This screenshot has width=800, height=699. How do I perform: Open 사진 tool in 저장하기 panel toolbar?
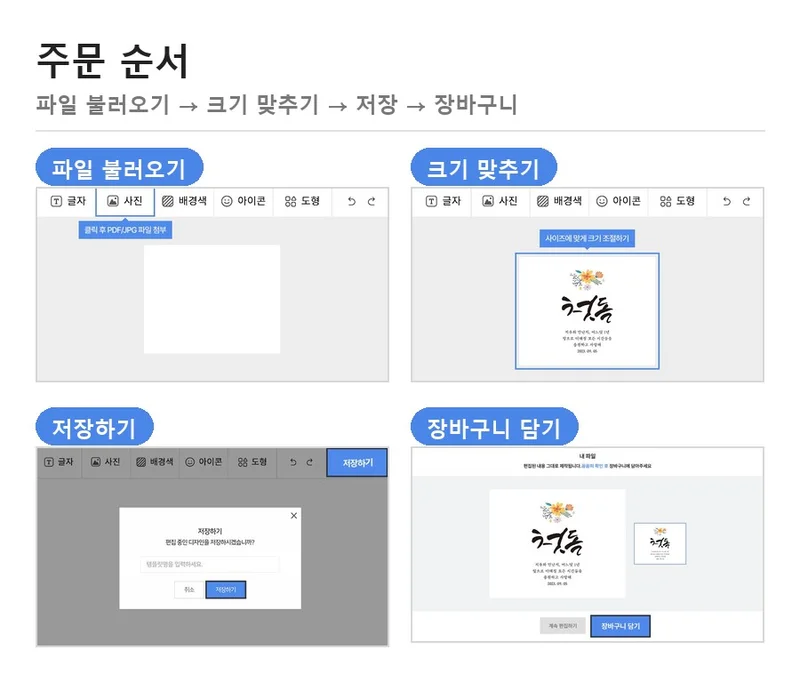106,462
